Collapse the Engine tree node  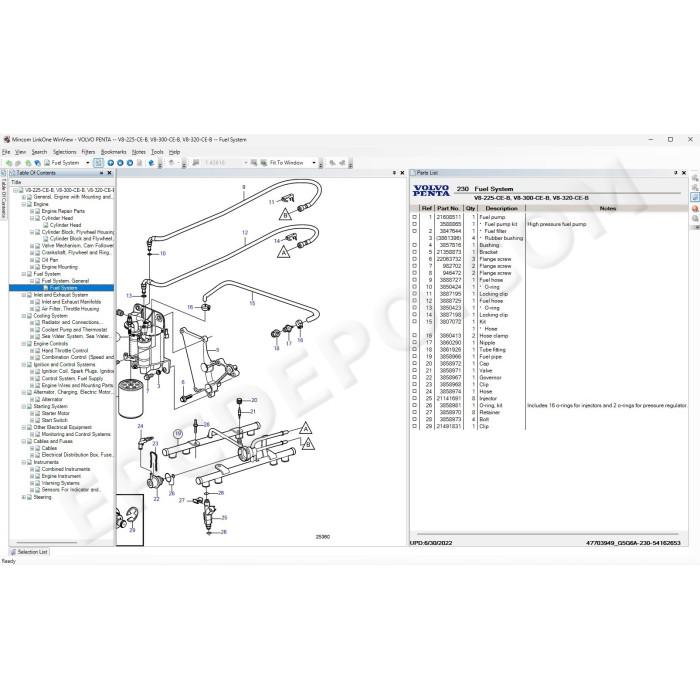[x=24, y=204]
